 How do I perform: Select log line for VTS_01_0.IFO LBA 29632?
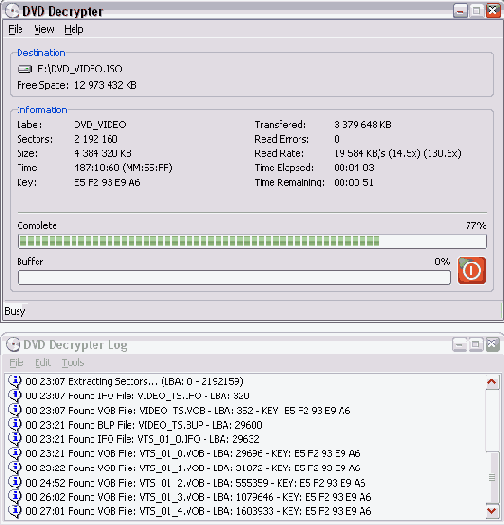[x=142, y=439]
